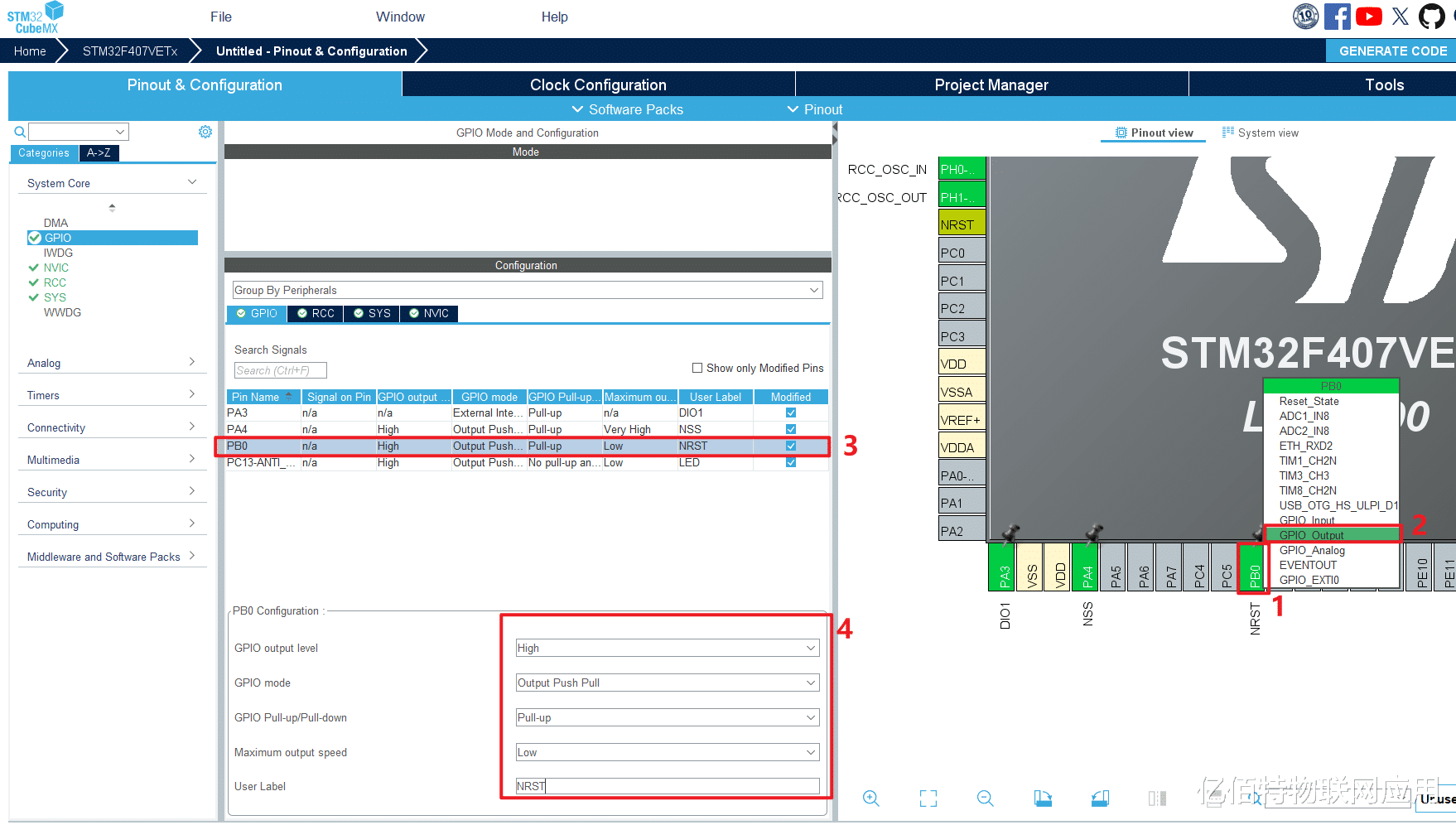Click the GENERATE CODE button
This screenshot has width=1456, height=825.
(1393, 51)
